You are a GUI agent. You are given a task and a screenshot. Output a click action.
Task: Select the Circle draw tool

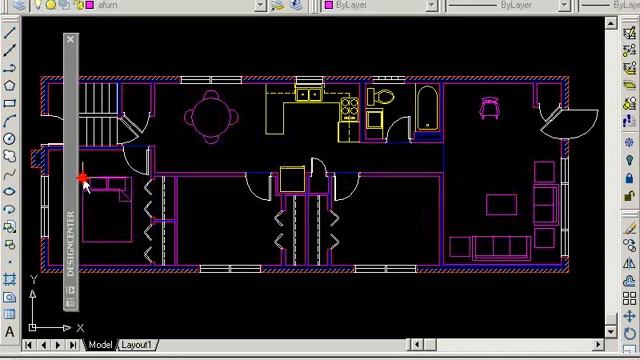coord(9,138)
